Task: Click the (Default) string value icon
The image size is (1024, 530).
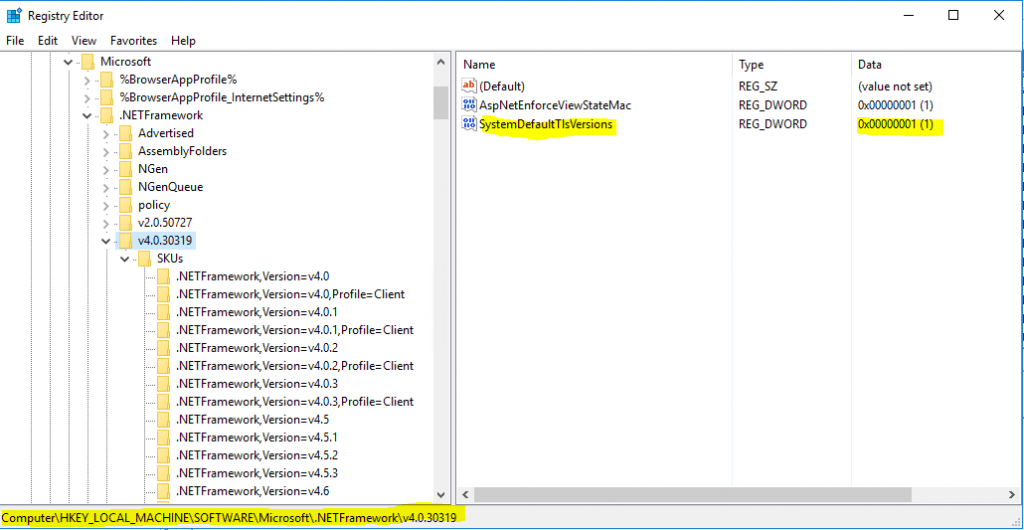Action: coord(469,86)
